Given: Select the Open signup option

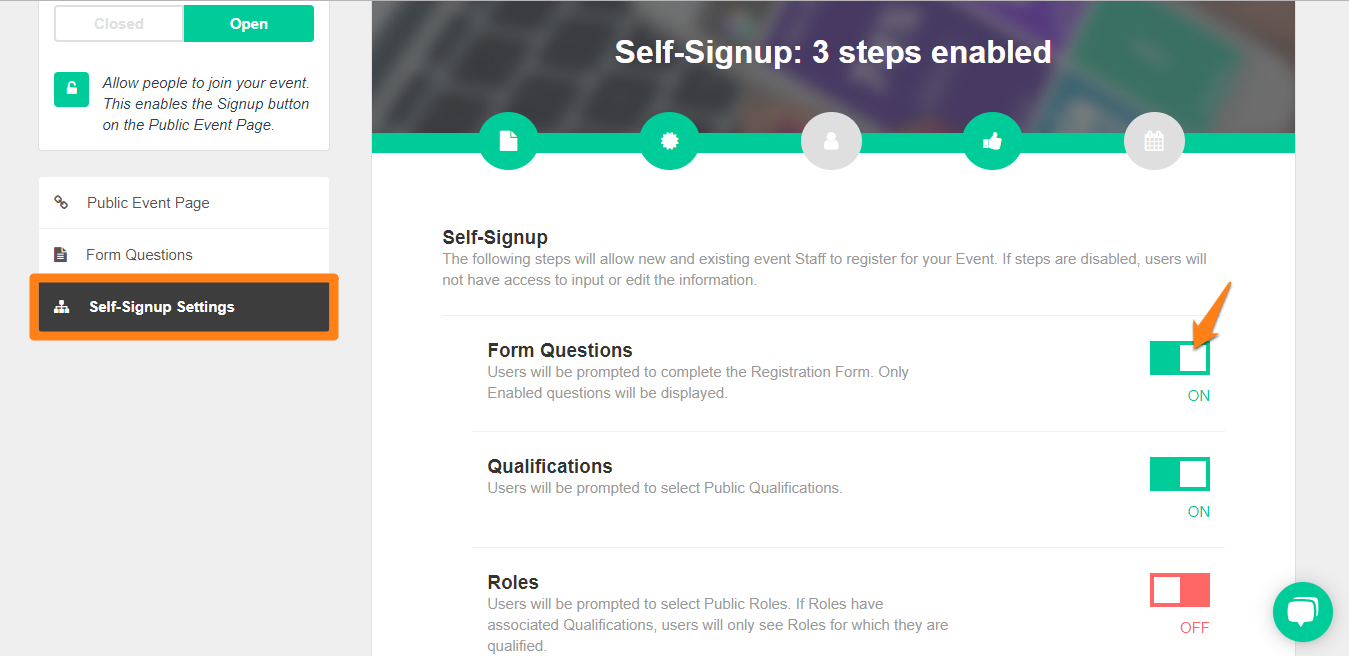Looking at the screenshot, I should (249, 24).
